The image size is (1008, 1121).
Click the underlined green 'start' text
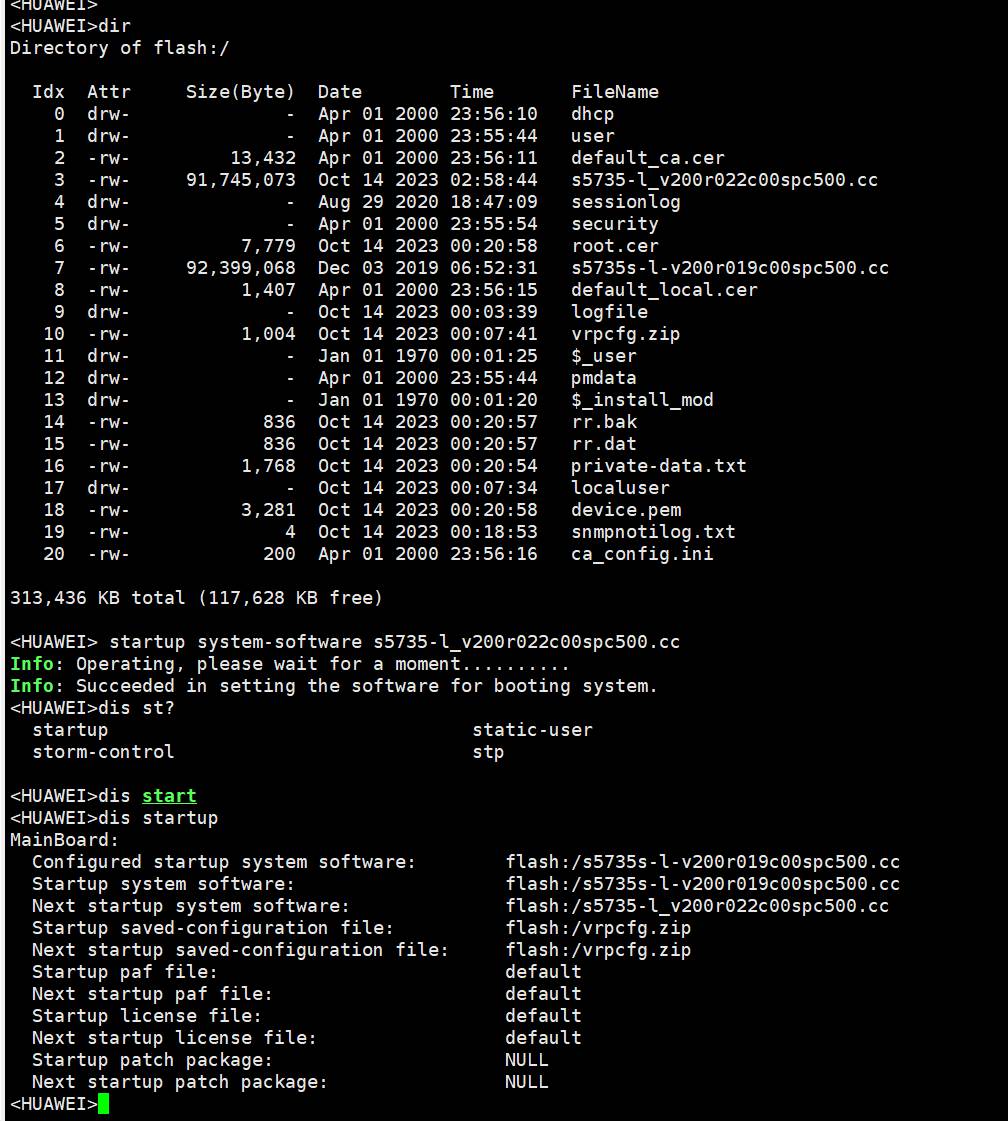coord(169,796)
